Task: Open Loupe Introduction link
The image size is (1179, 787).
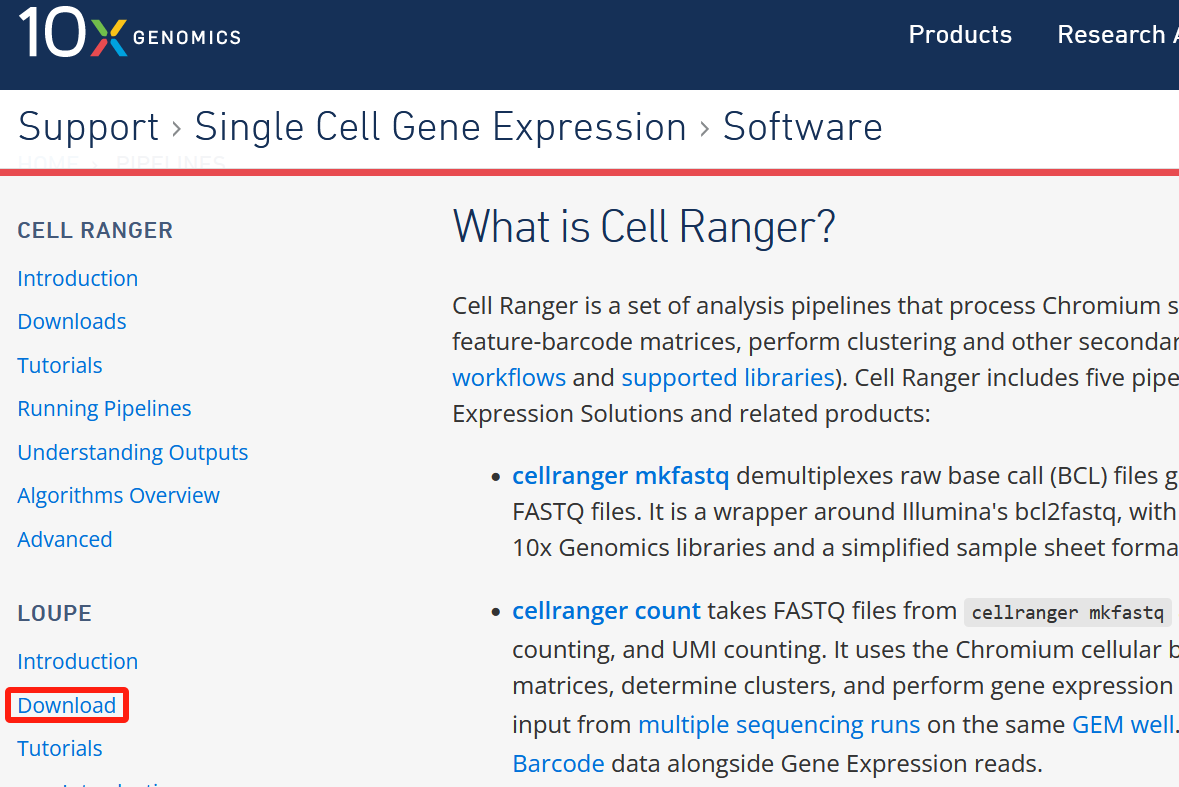Action: [x=77, y=661]
